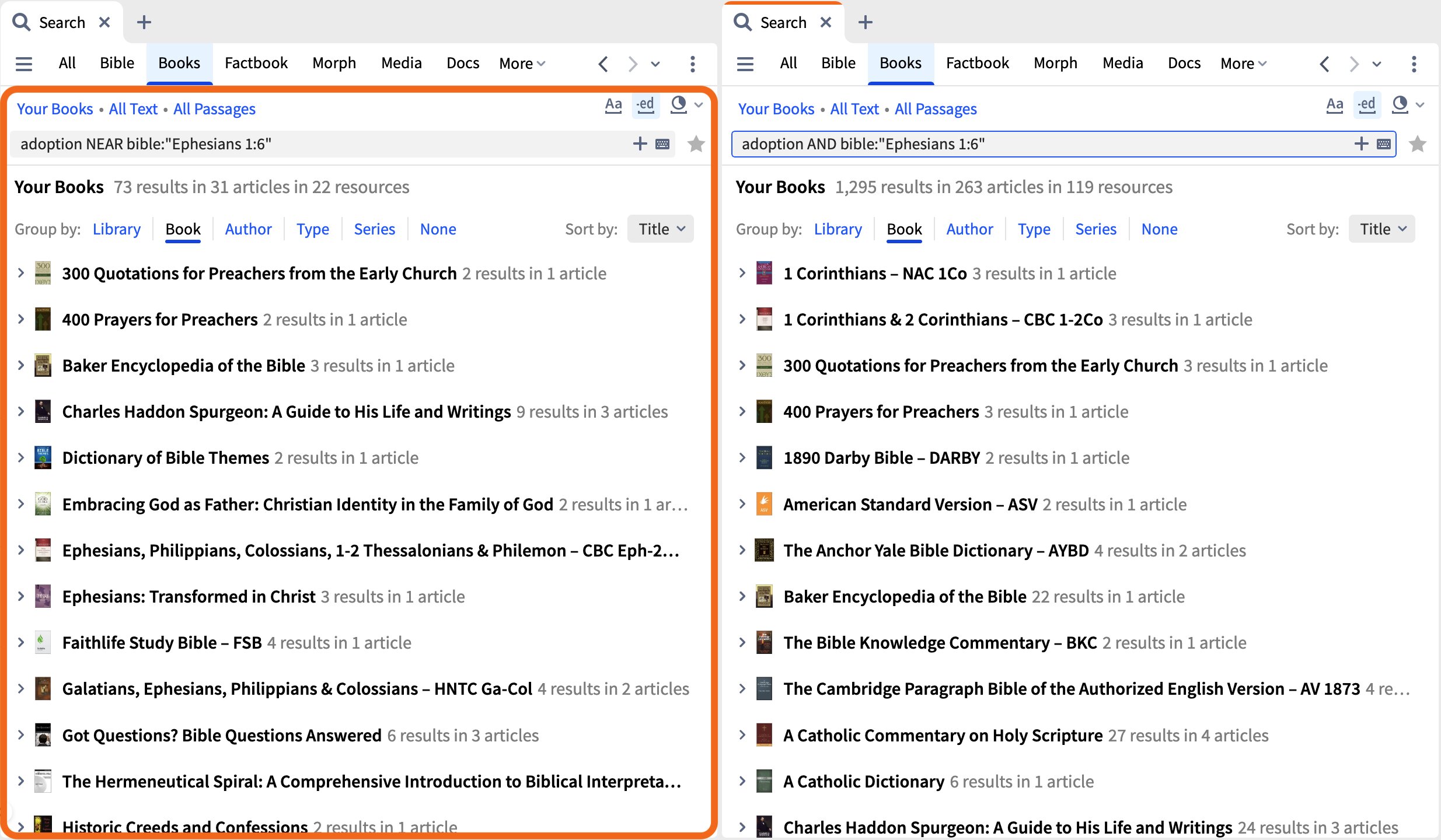Group left results by Library
The image size is (1441, 840).
[x=117, y=229]
